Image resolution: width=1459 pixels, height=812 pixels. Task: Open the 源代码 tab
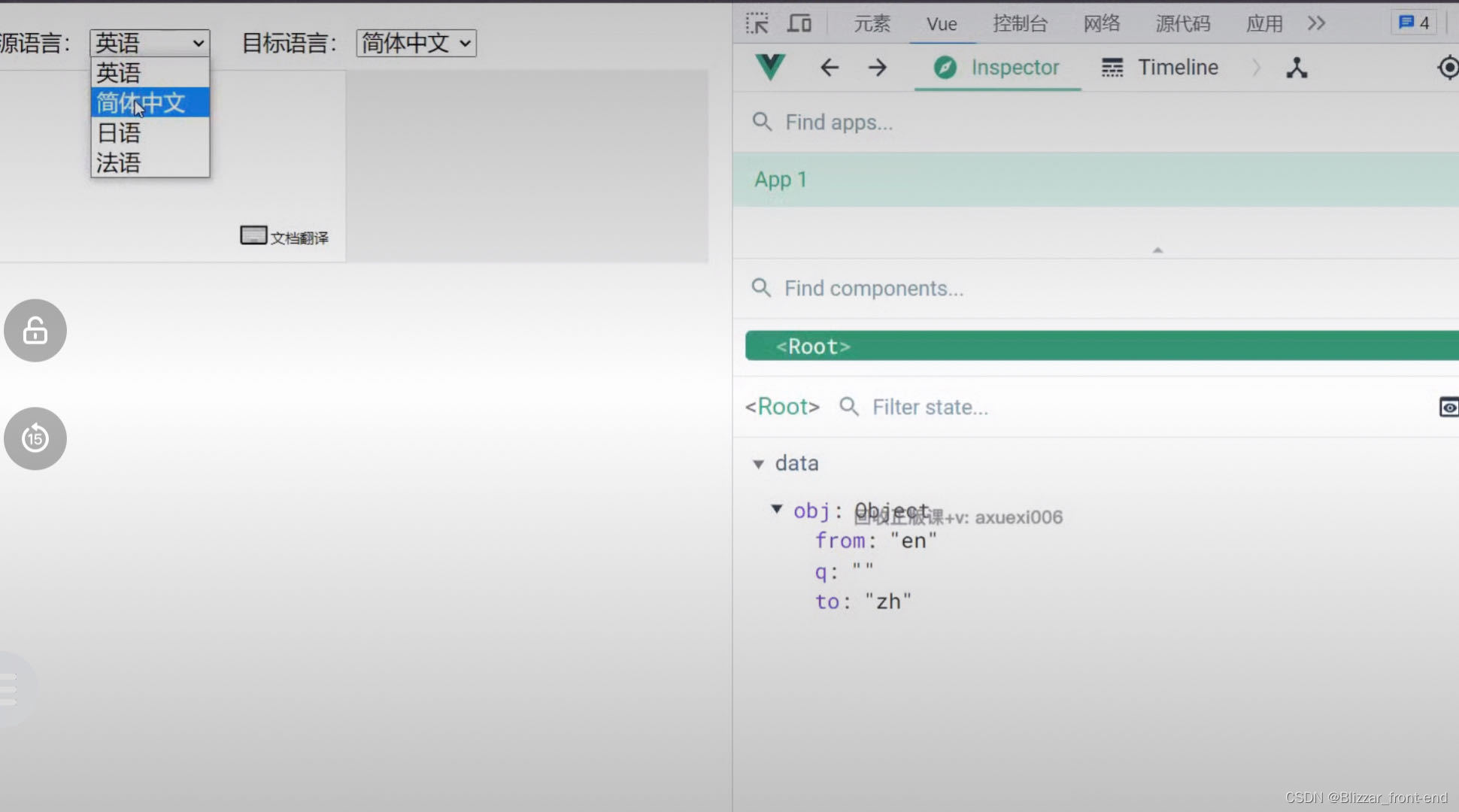point(1183,24)
